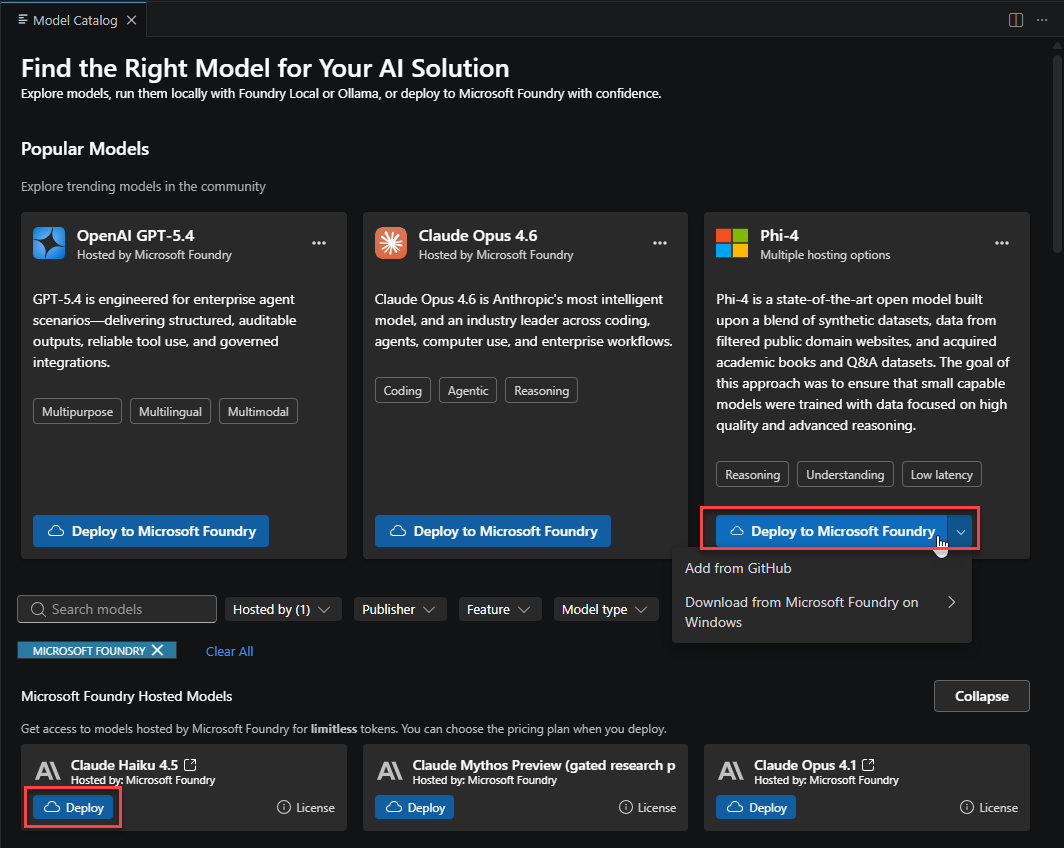Click the OpenAI GPT-5.4 logo icon
1064x848 pixels.
[49, 243]
